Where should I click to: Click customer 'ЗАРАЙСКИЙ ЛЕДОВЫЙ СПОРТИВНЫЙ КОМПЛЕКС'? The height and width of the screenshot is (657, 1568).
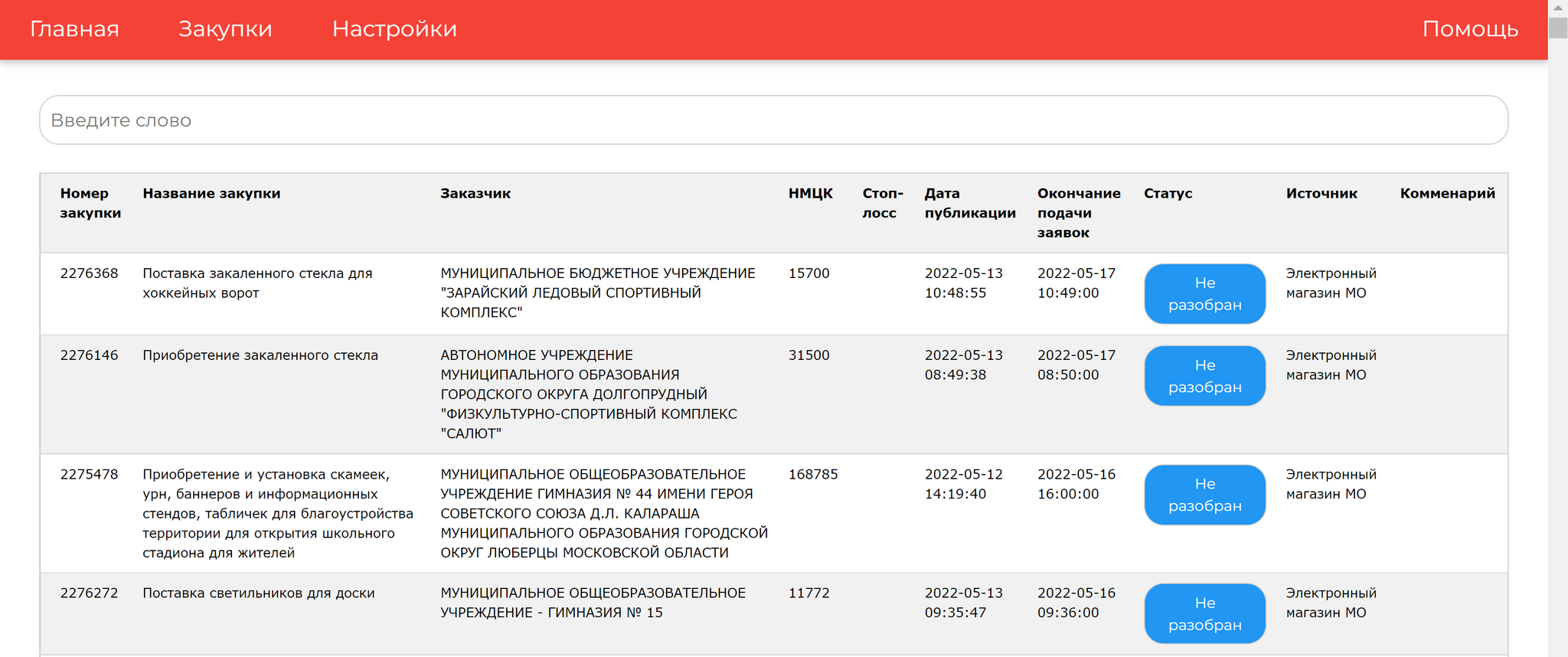click(x=598, y=293)
